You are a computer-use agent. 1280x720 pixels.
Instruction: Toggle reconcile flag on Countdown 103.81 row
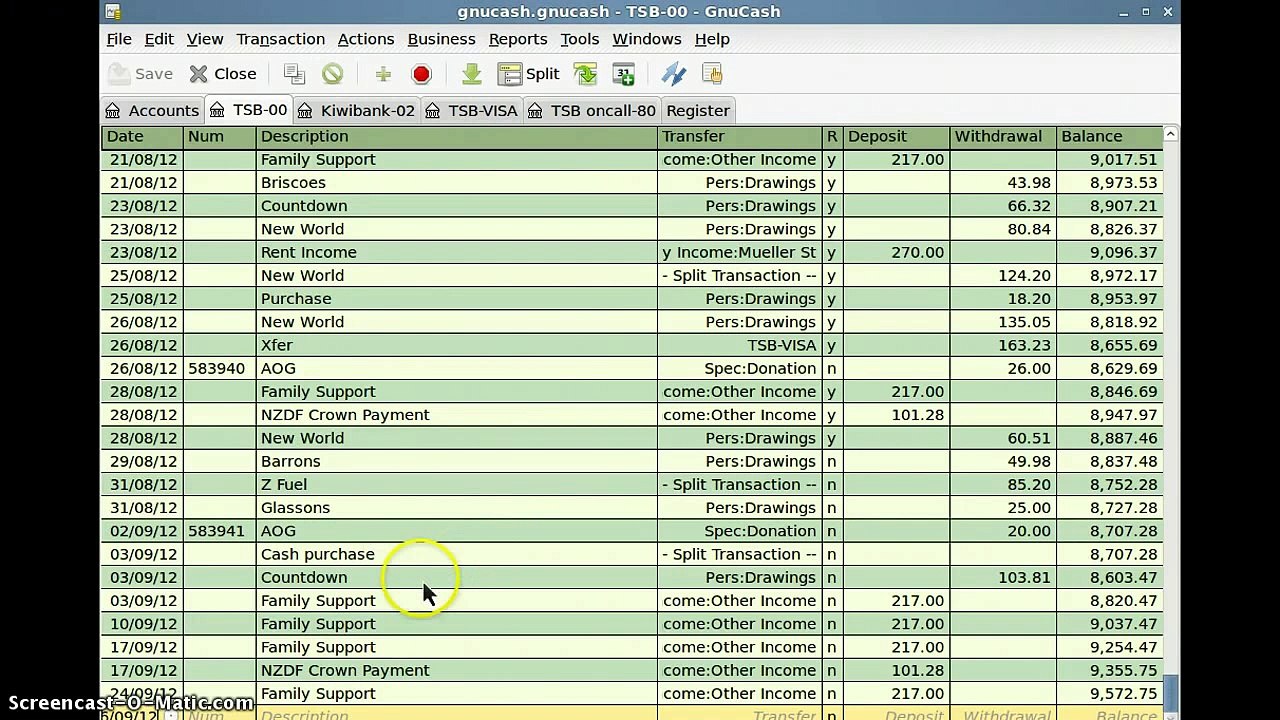pos(832,577)
